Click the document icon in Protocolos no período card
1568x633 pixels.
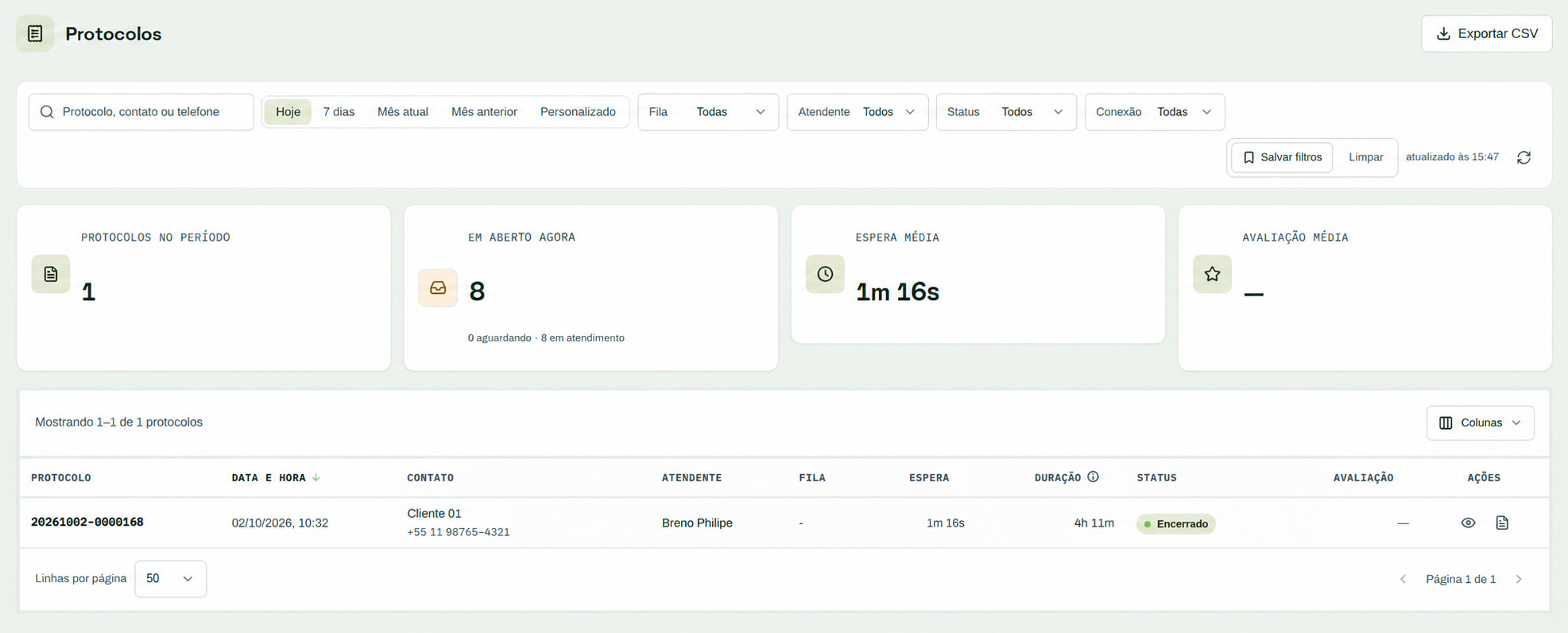click(51, 274)
